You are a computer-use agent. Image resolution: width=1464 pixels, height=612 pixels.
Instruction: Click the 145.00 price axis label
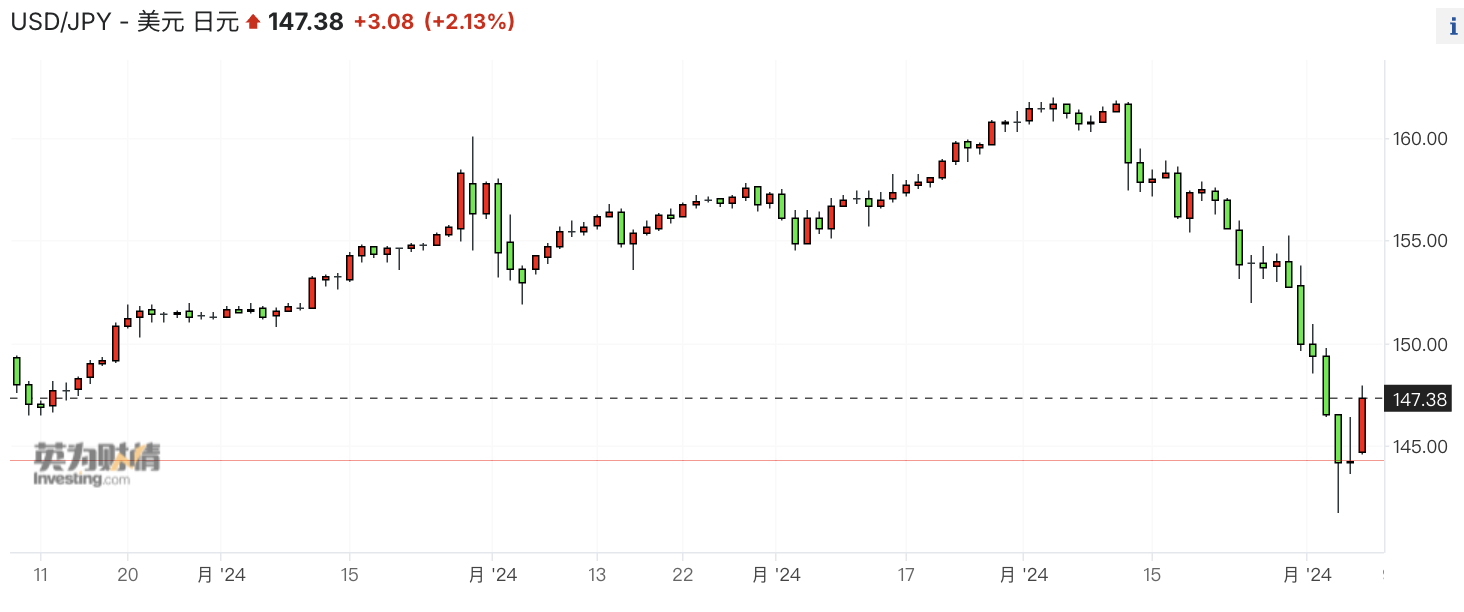coord(1421,446)
